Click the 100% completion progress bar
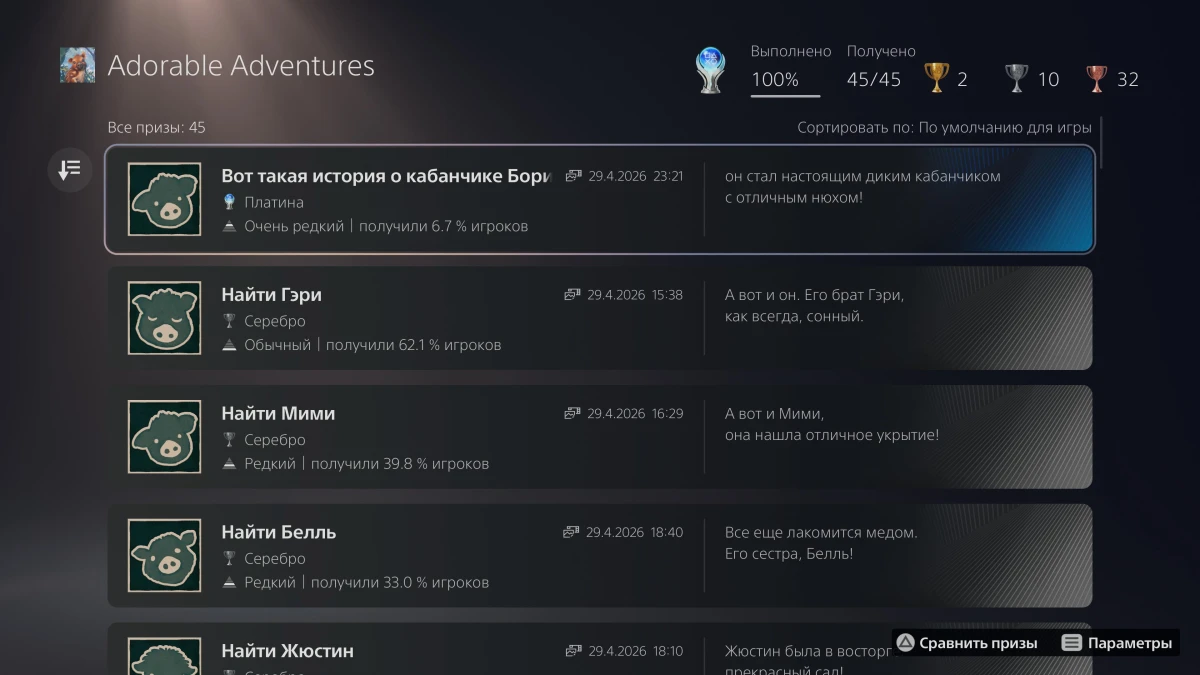The height and width of the screenshot is (675, 1200). click(x=785, y=96)
